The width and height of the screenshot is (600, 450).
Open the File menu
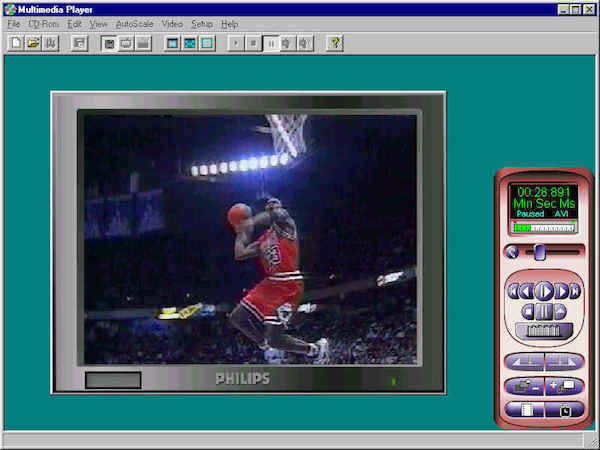13,23
